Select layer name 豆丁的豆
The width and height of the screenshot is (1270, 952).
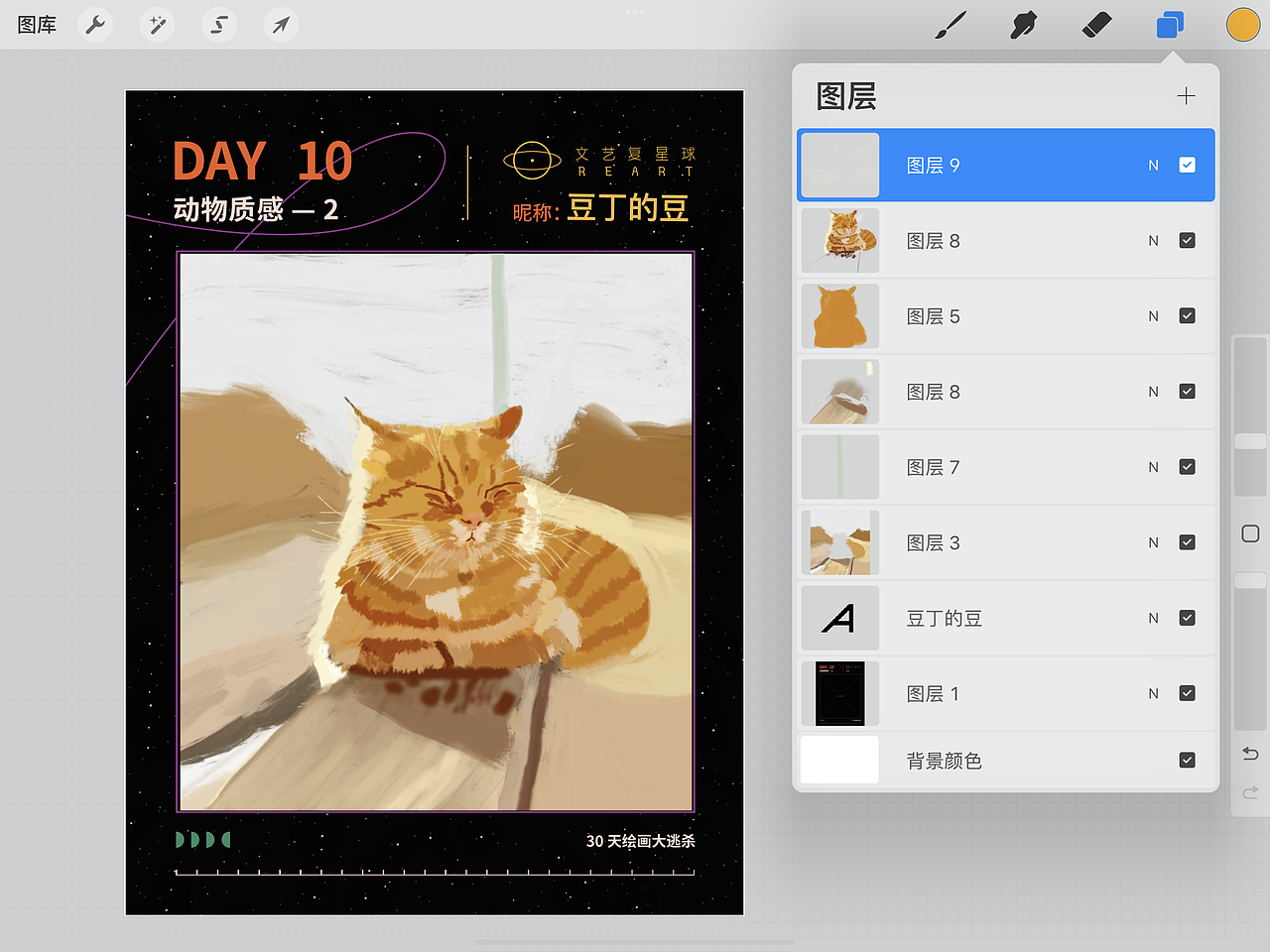pos(944,618)
